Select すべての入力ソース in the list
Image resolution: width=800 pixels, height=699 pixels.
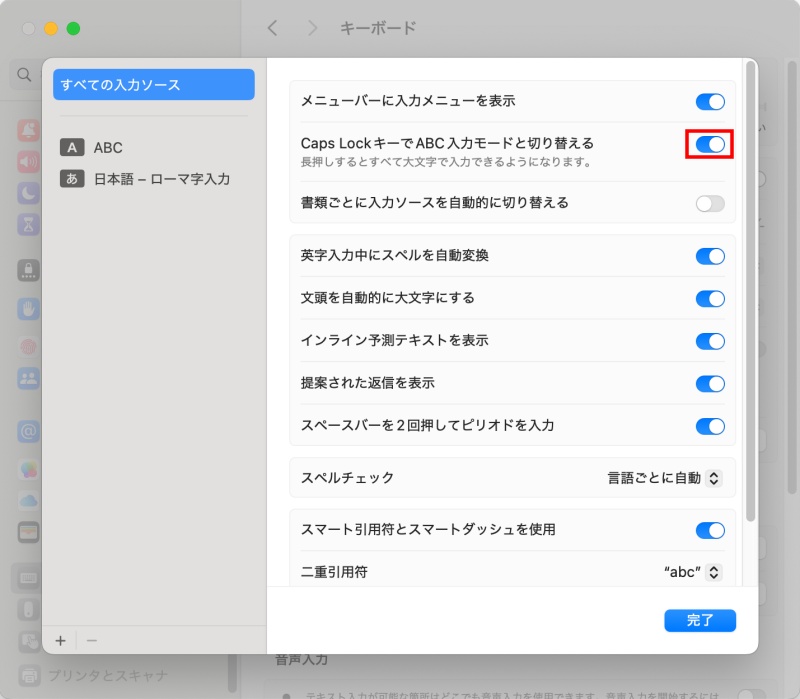click(153, 85)
